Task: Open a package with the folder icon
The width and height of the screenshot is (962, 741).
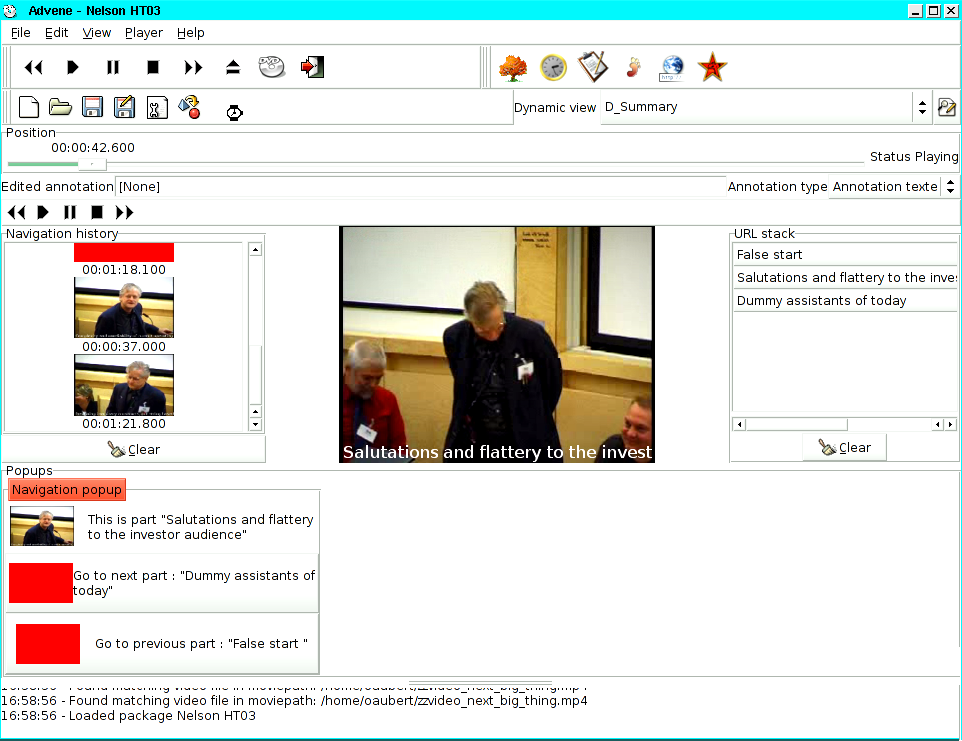Action: [60, 108]
